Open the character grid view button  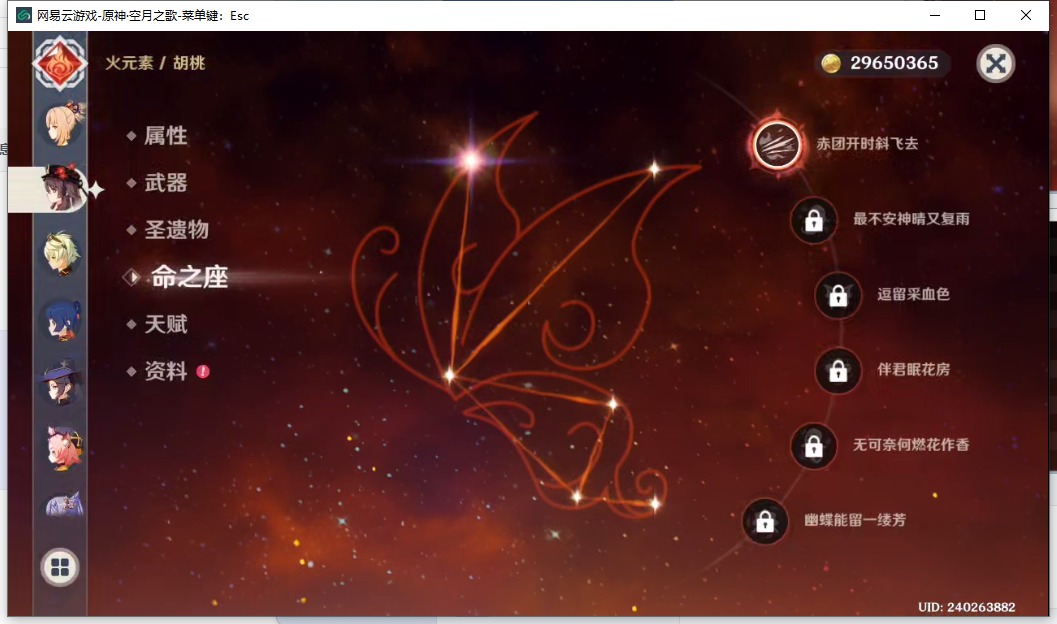pos(60,567)
